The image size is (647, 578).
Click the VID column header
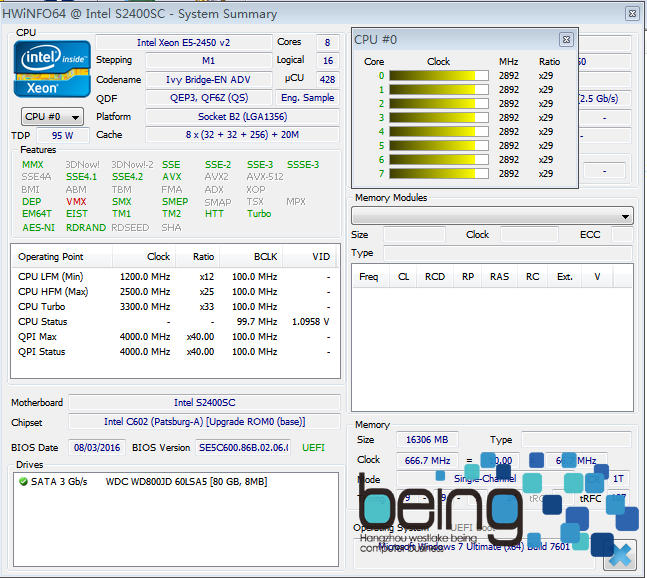coord(309,257)
